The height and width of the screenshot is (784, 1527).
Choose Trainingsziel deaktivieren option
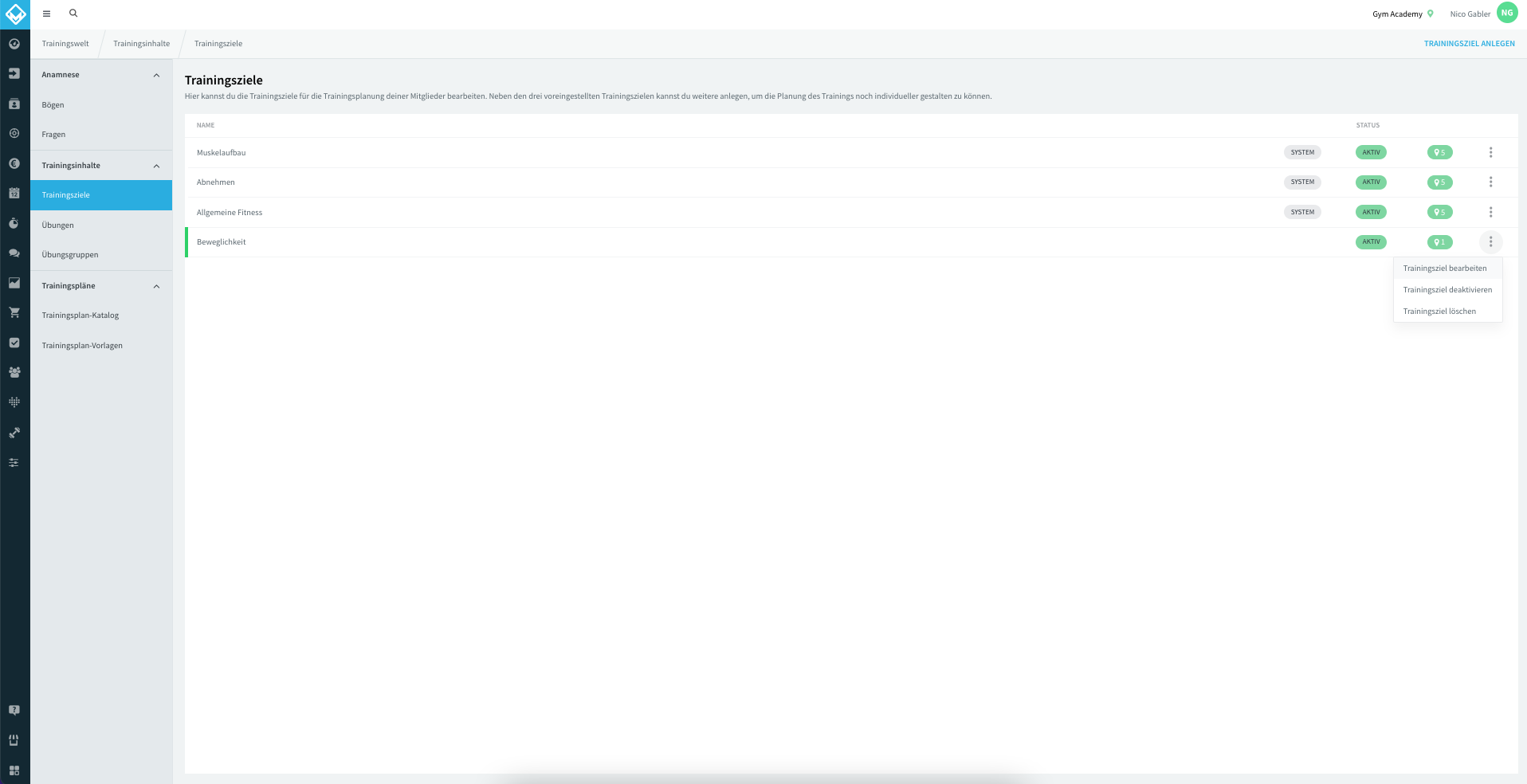pos(1447,290)
